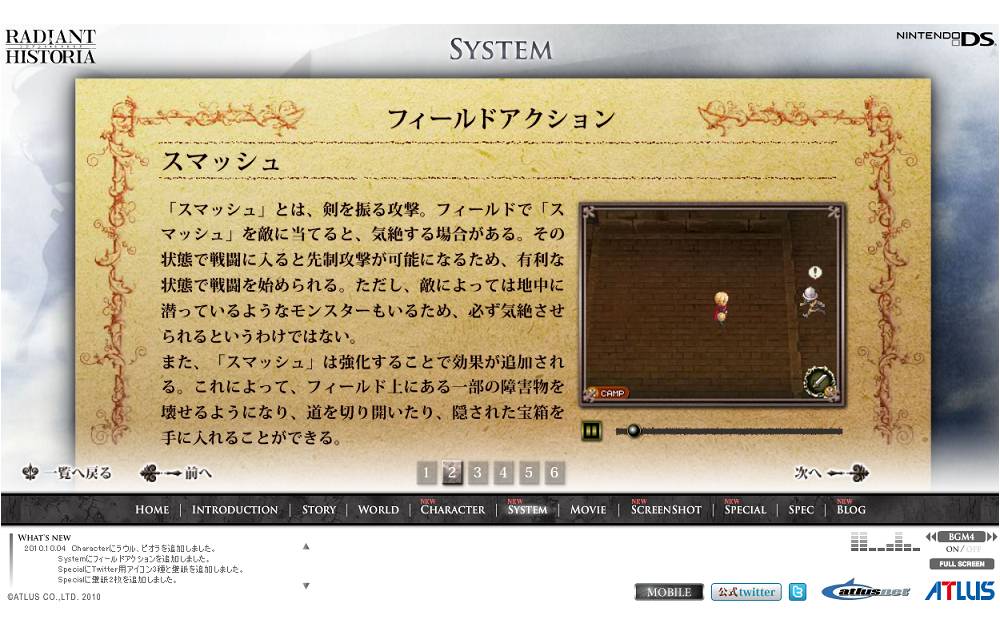This screenshot has width=1000, height=636.
Task: Return to list with 一覧へ戻る
Action: 78,473
